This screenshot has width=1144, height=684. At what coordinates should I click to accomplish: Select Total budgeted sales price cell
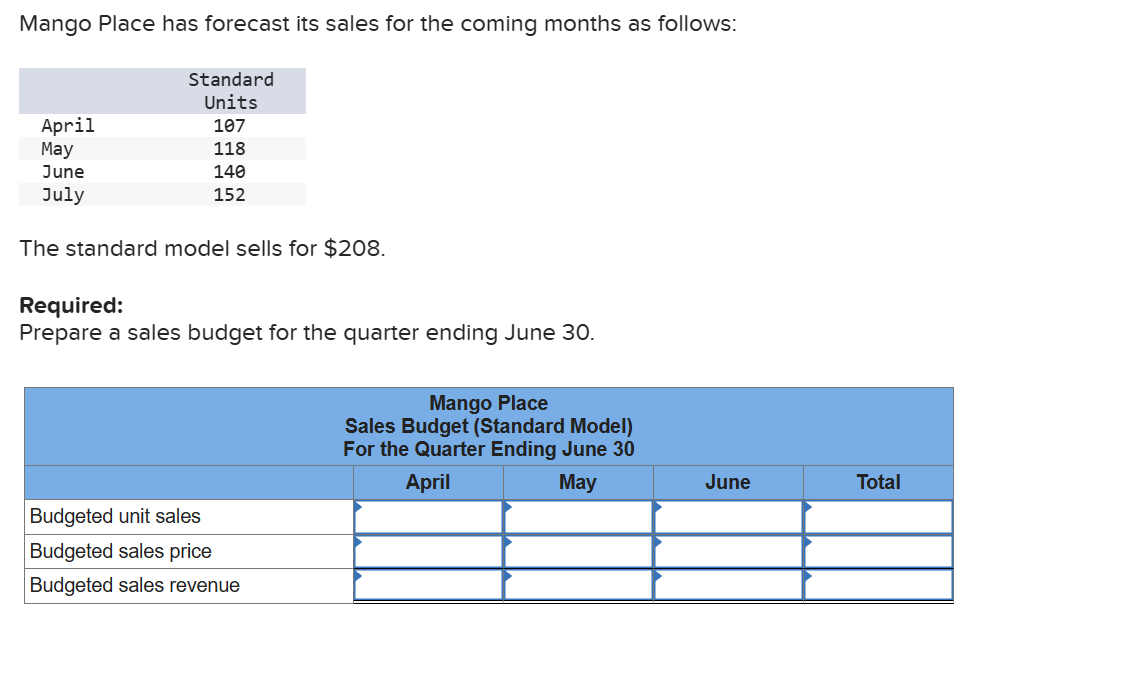(878, 551)
